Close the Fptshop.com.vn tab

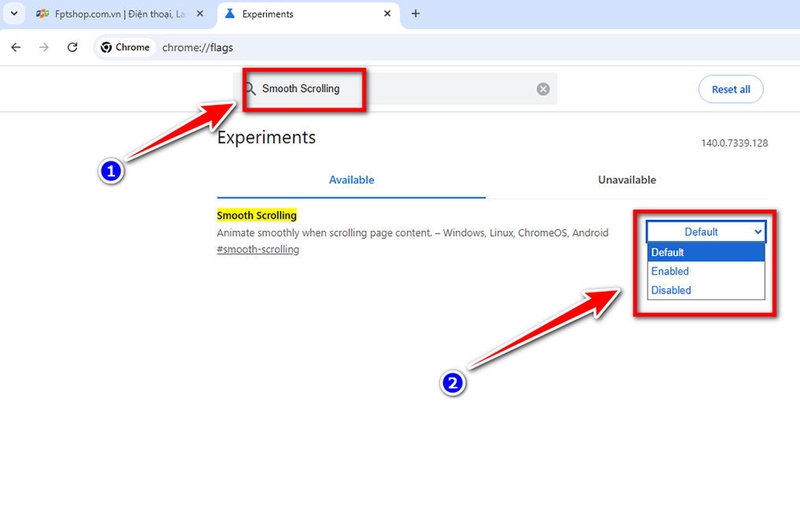click(x=200, y=14)
